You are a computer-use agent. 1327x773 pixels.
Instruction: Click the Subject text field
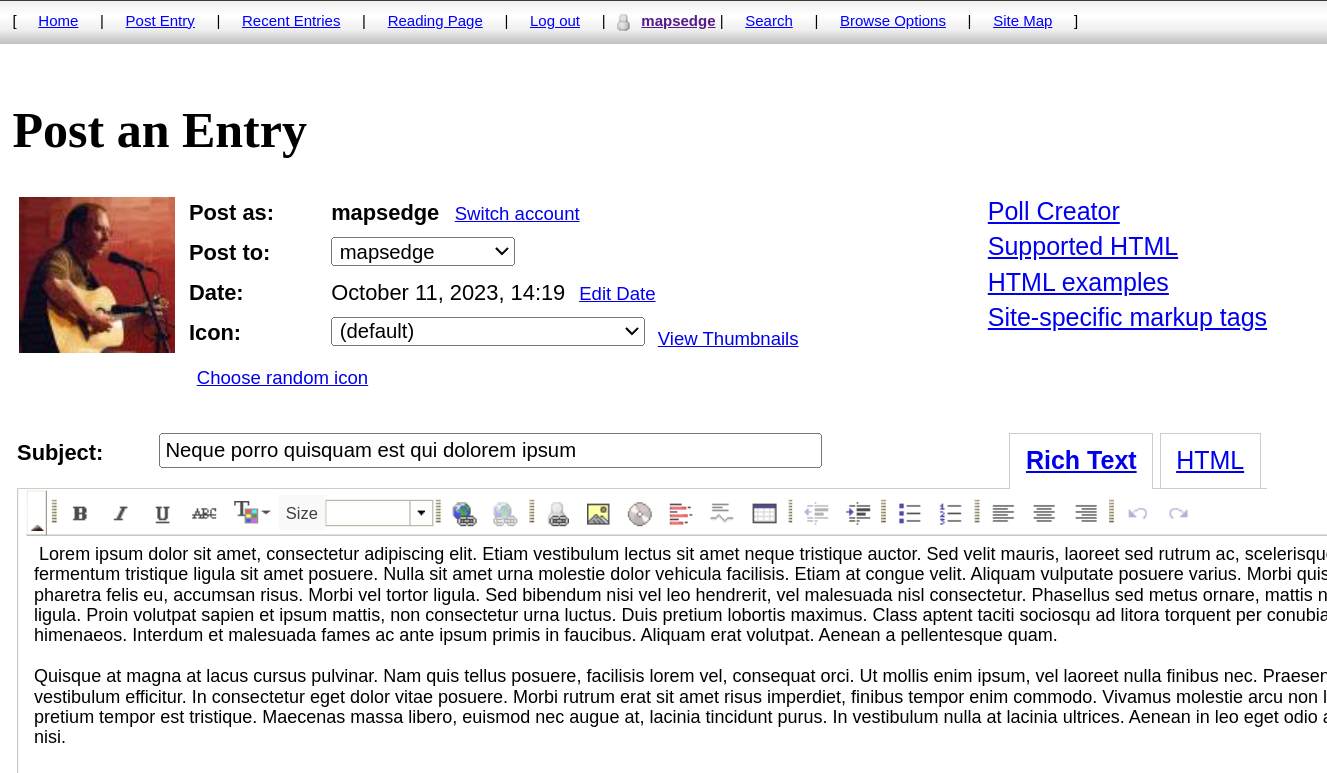click(x=490, y=451)
